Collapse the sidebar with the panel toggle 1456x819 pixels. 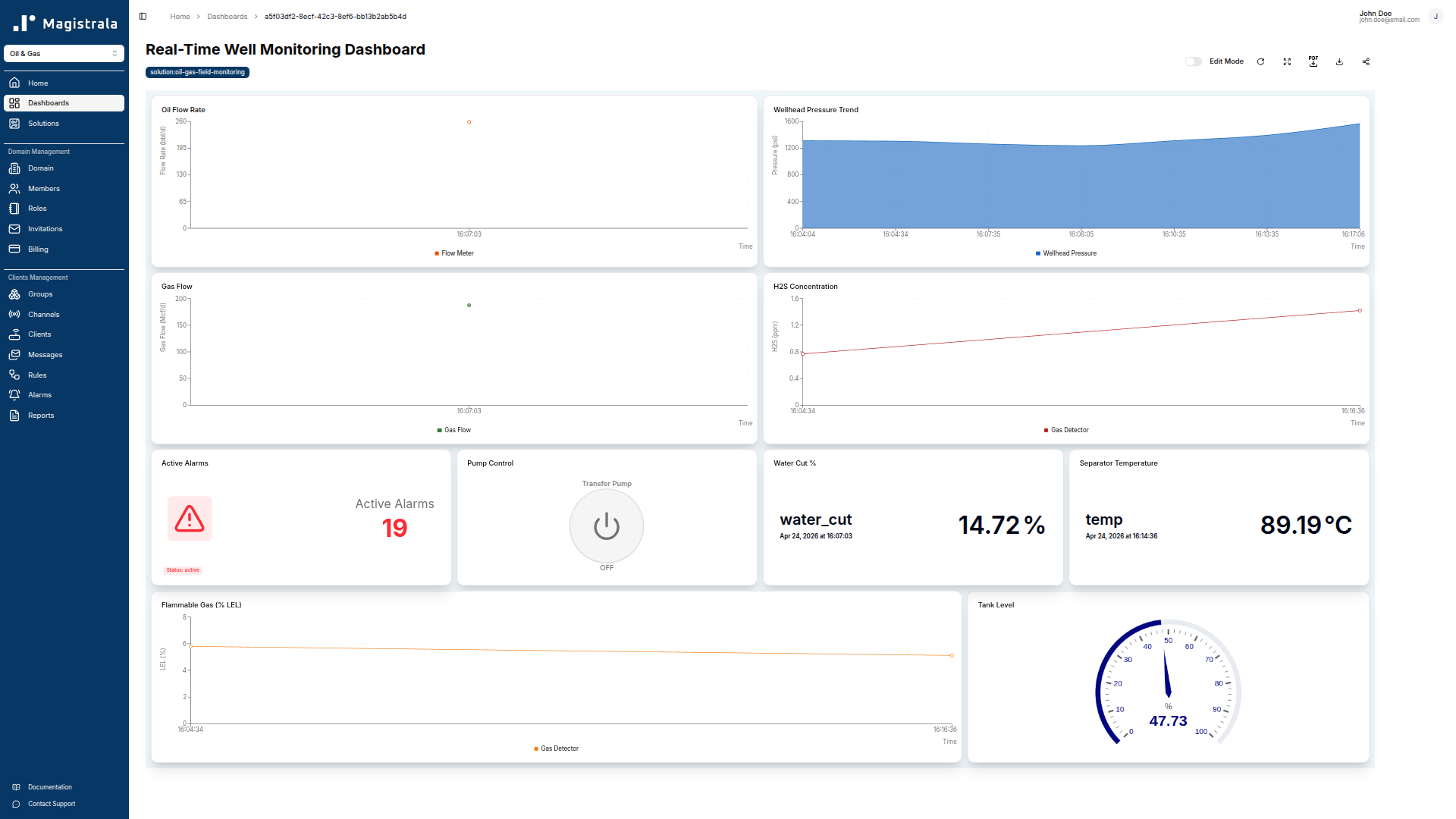[x=142, y=15]
